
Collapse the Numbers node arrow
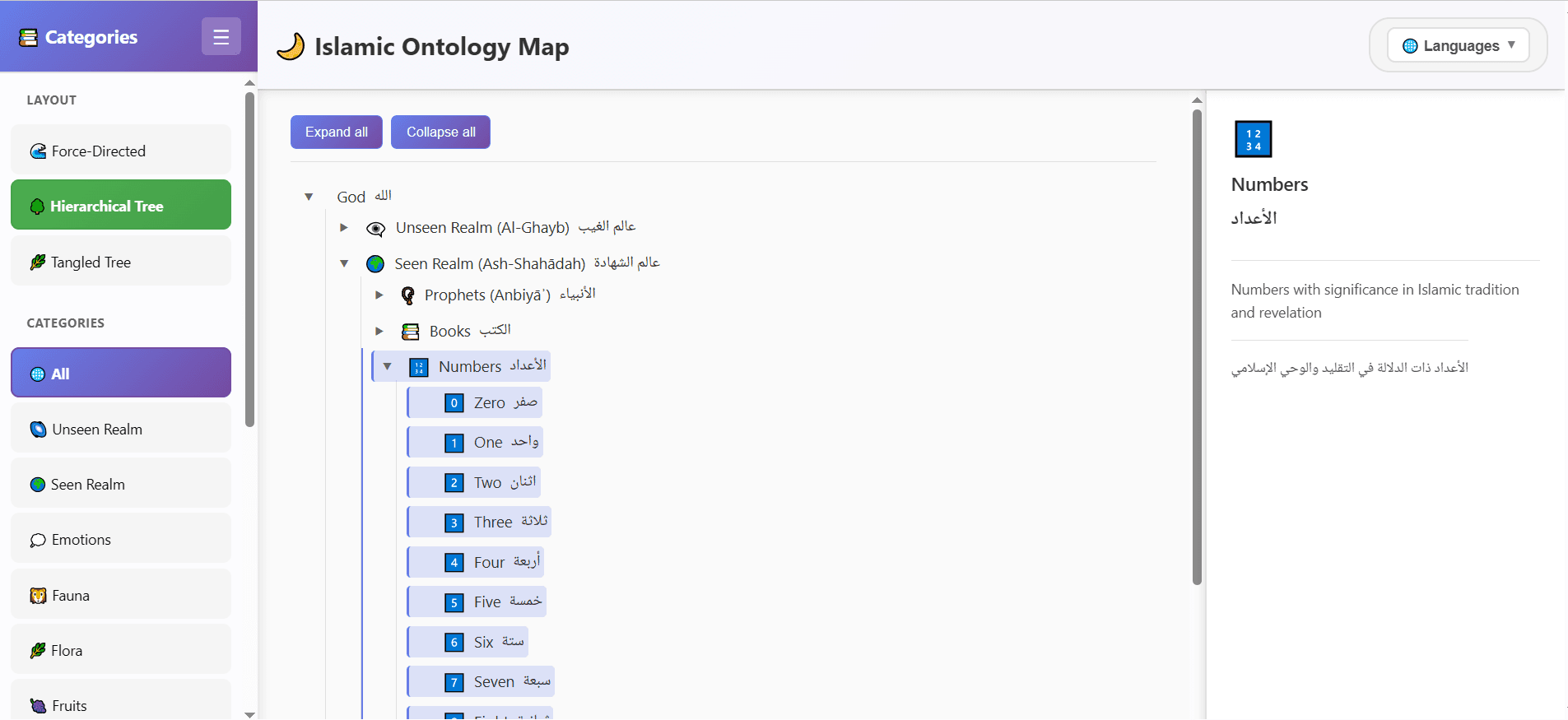click(387, 366)
